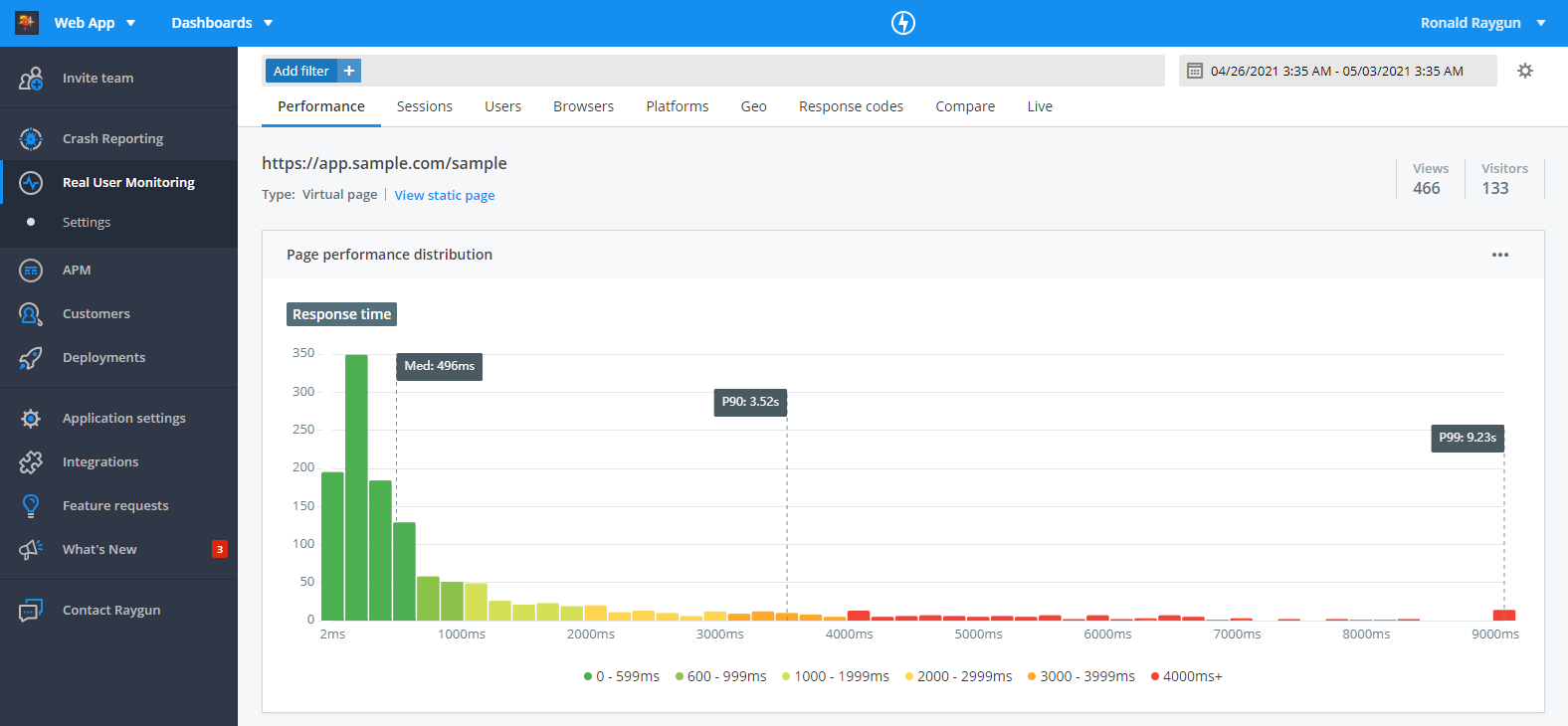Click the P99: 9.23s marker label
1568x726 pixels.
[1468, 438]
